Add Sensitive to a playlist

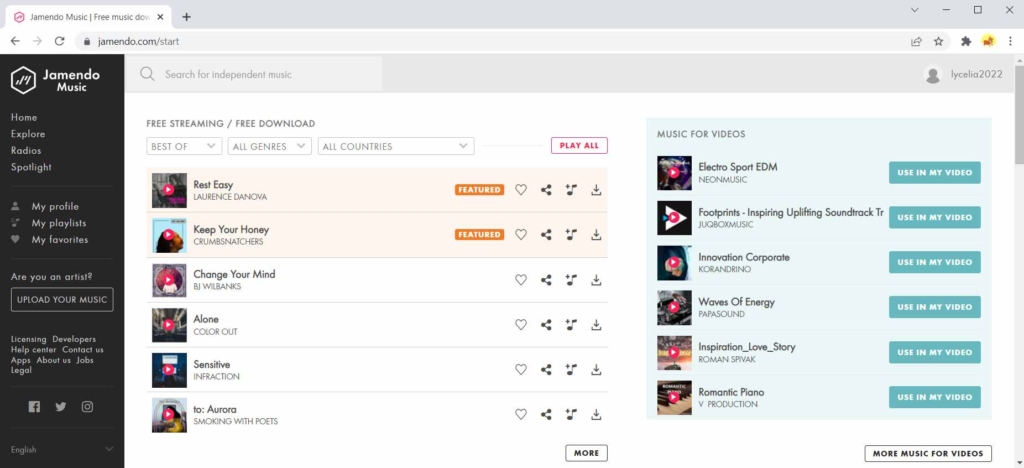pyautogui.click(x=571, y=369)
